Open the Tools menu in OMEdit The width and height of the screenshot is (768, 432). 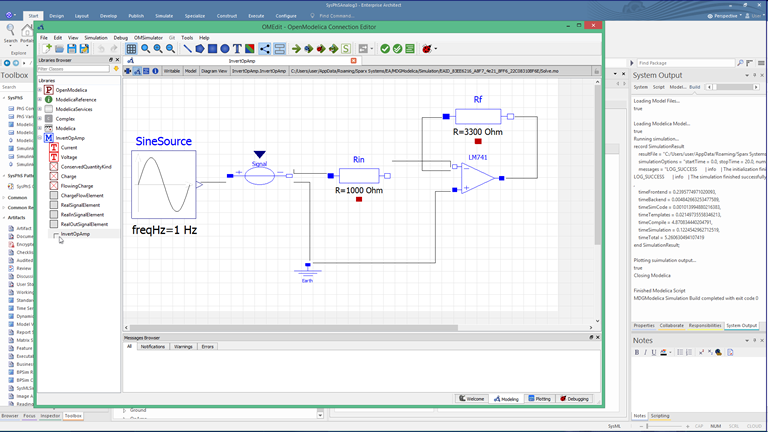point(187,38)
